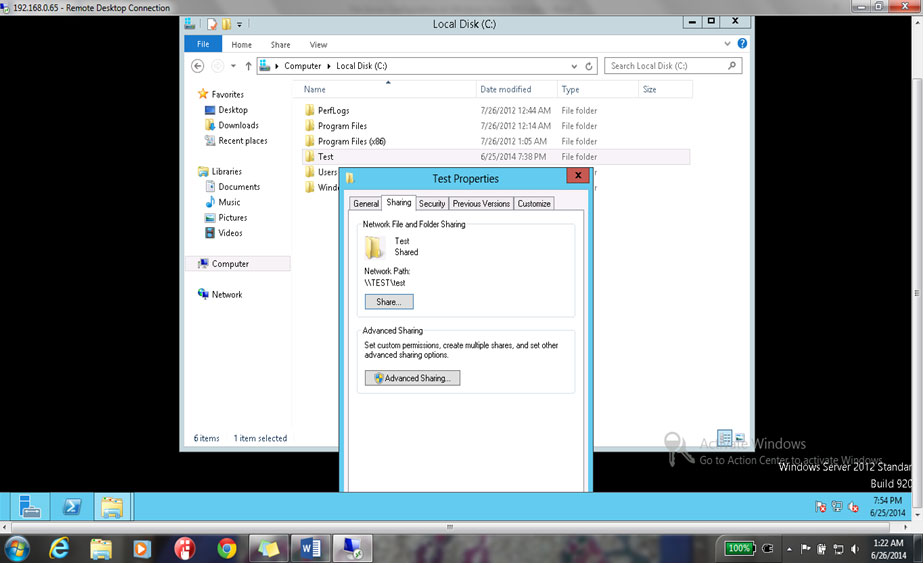The height and width of the screenshot is (565, 924).
Task: Open Google Chrome from taskbar
Action: point(226,549)
